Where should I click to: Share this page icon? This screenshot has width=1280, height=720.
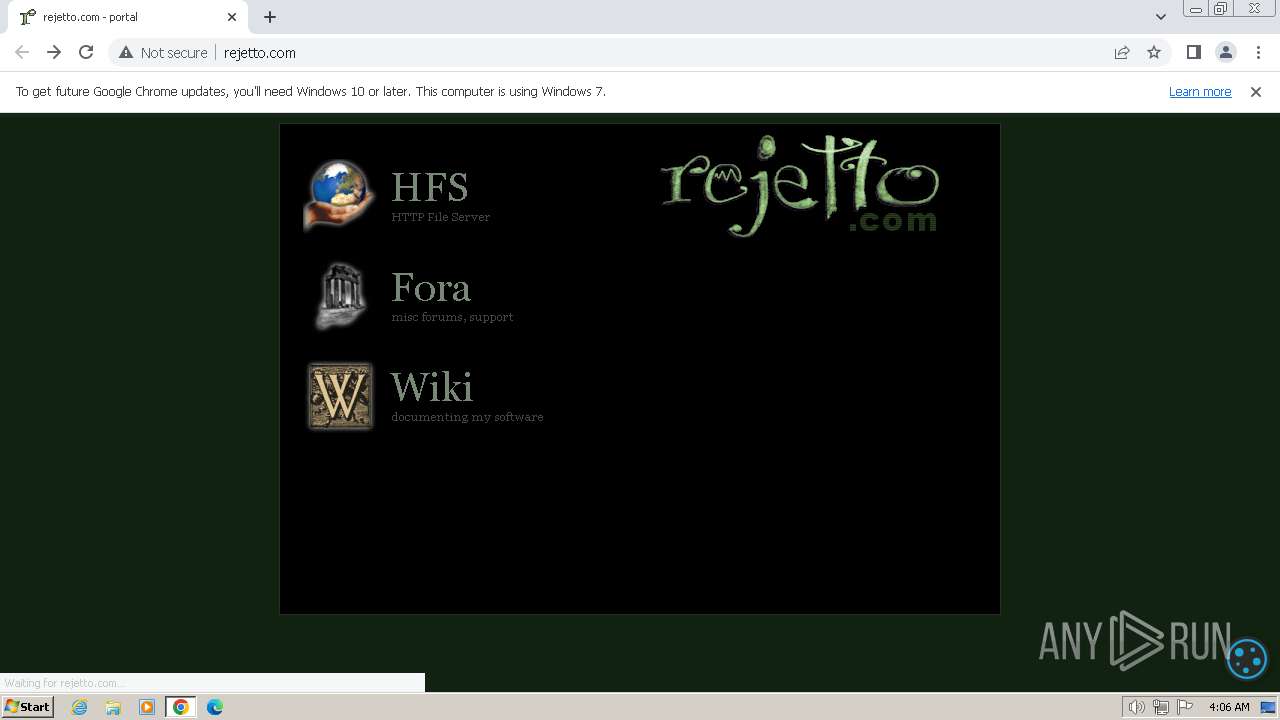pyautogui.click(x=1122, y=52)
